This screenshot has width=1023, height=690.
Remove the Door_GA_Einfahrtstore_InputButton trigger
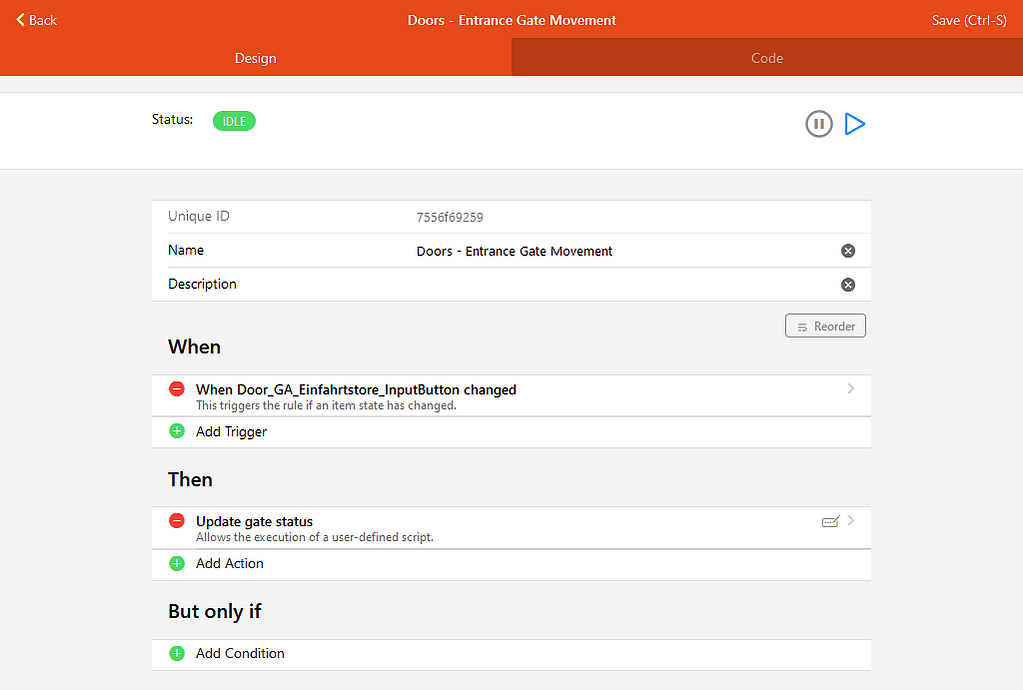[x=177, y=389]
